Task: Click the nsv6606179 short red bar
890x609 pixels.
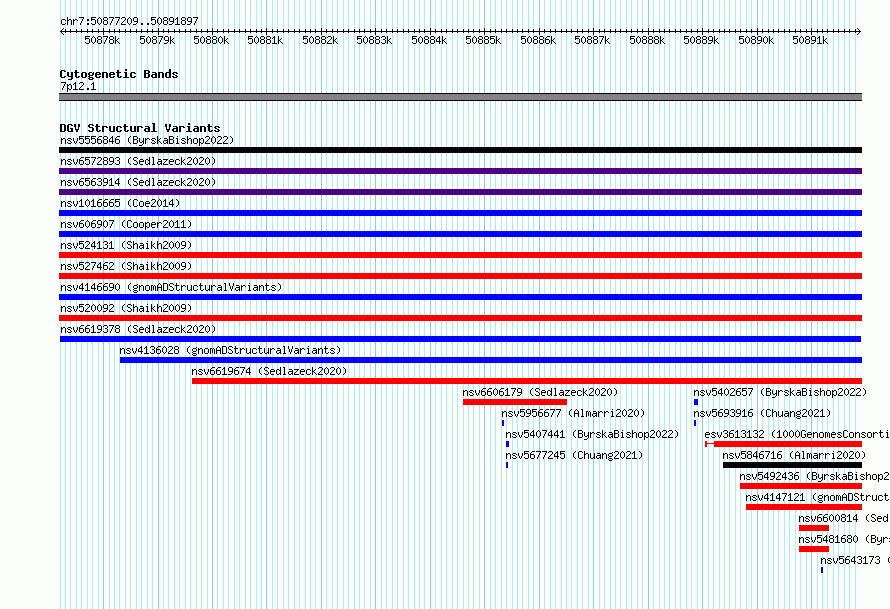Action: click(x=515, y=402)
